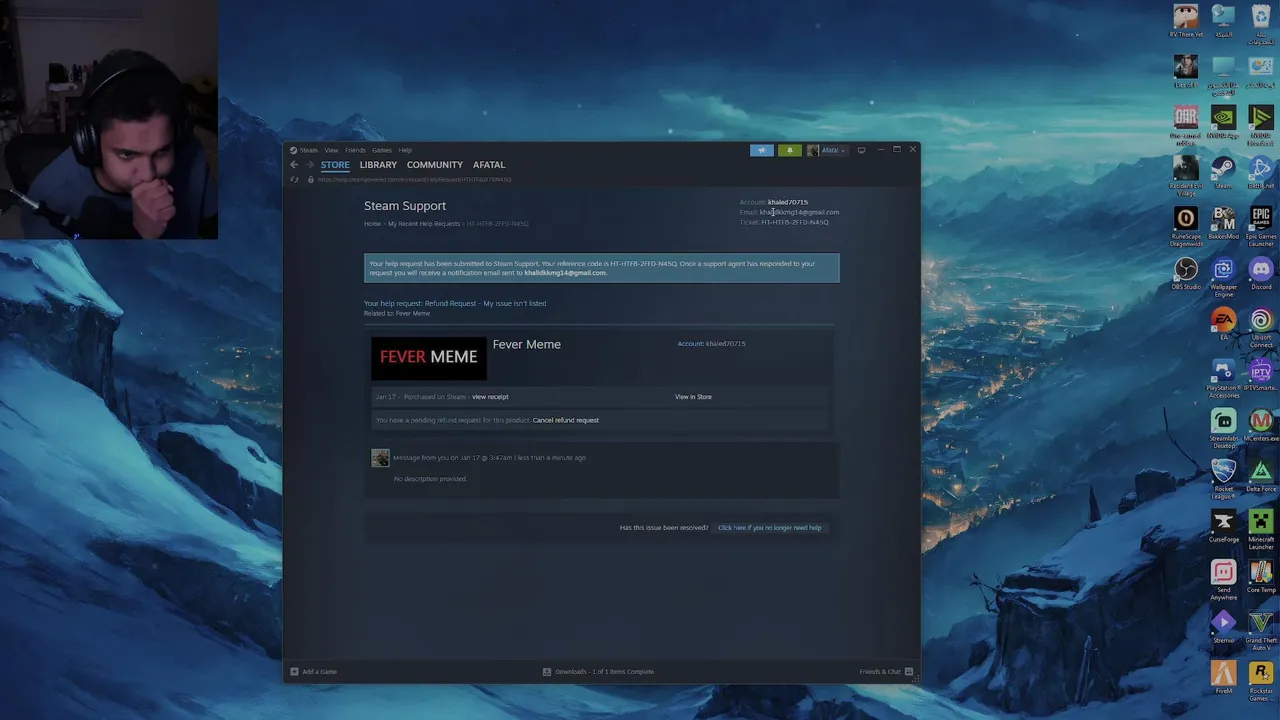Reload the Steam Support page
1280x720 pixels.
(294, 180)
